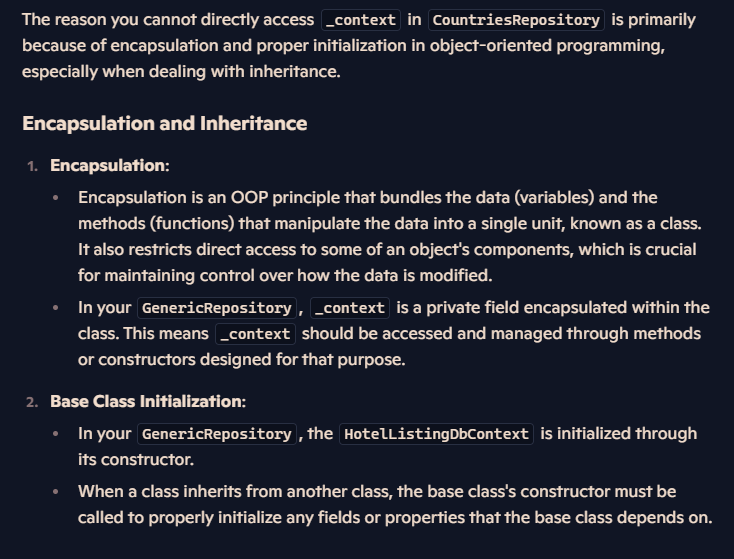Click the paragraph starting Encapsulation is an OOP principle
Viewport: 734px width, 559px height.
coord(390,236)
